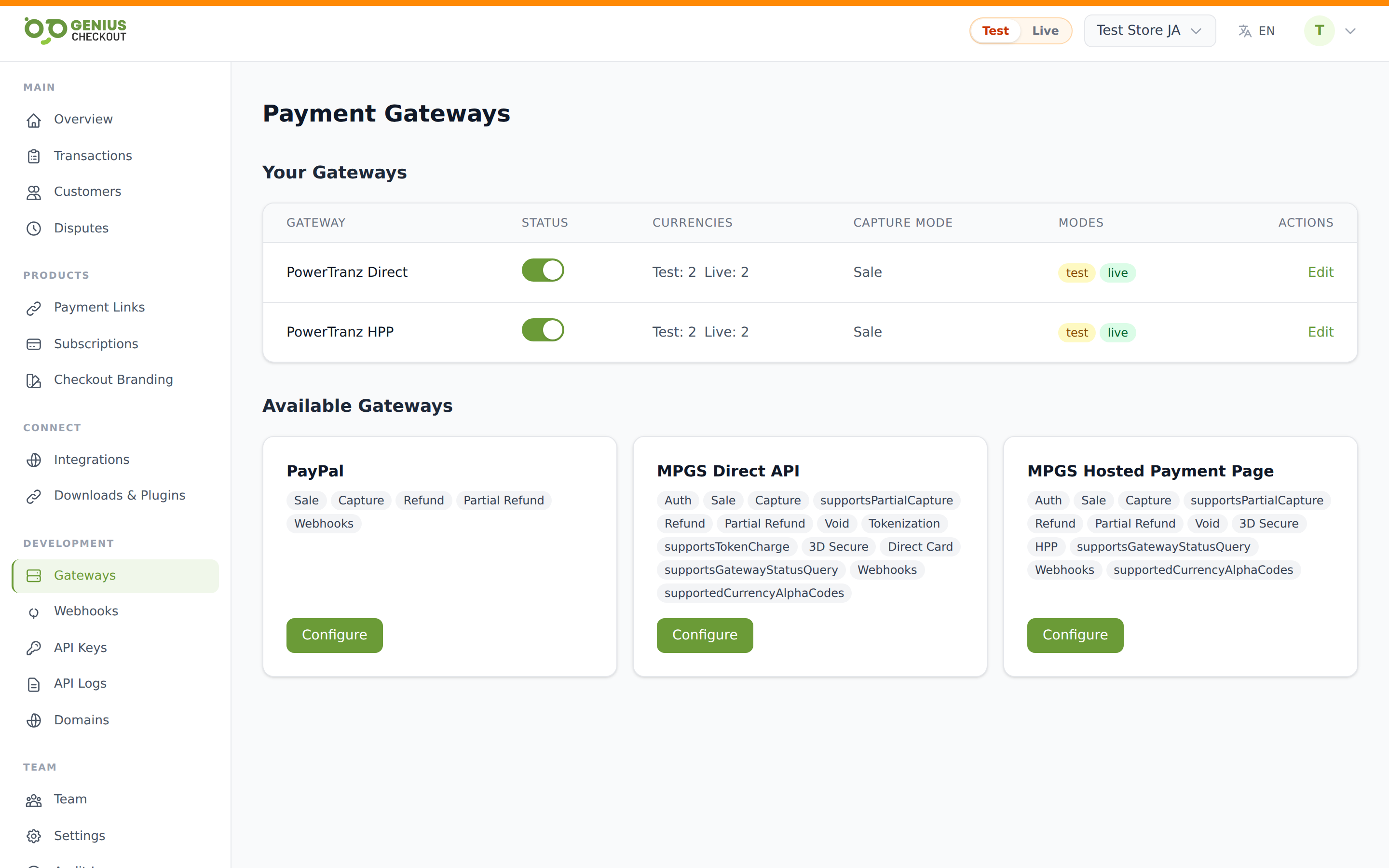
Task: Click the PayPal card title
Action: coord(315,471)
